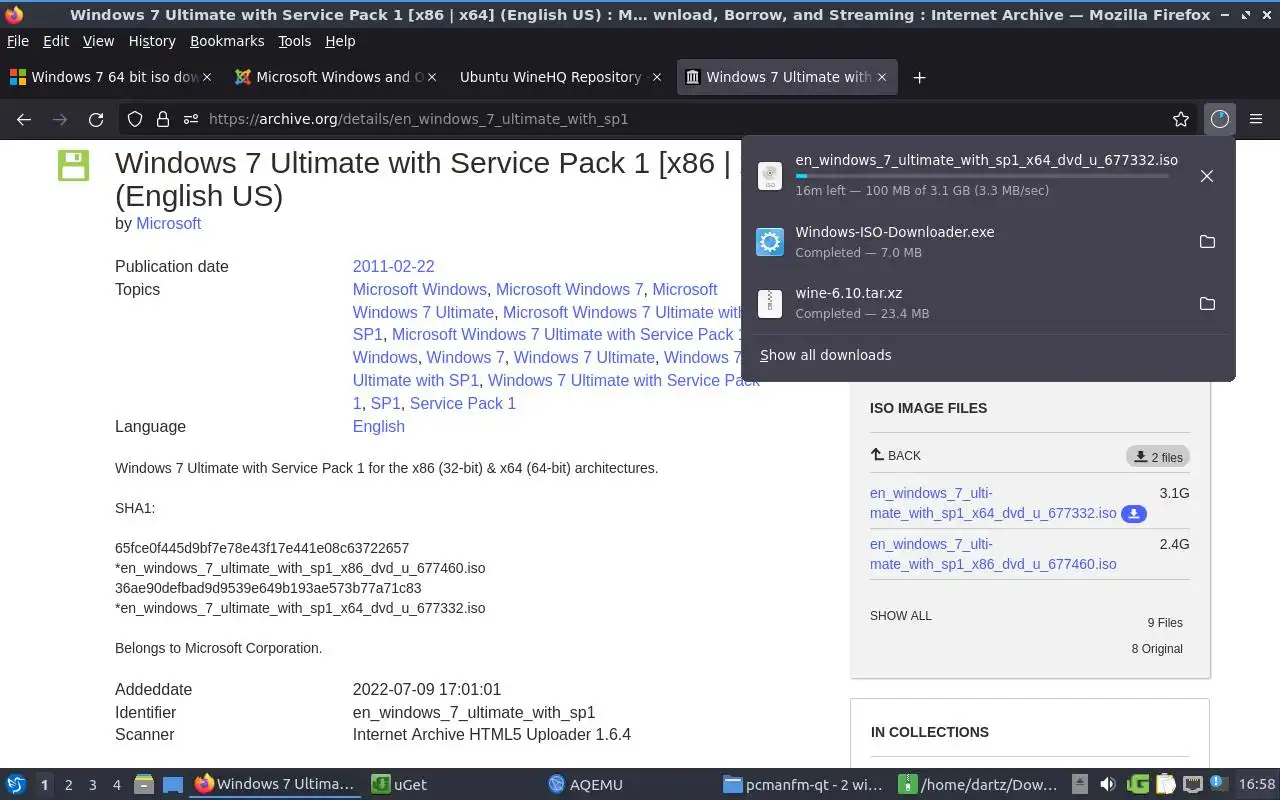
Task: Open the File menu
Action: point(18,41)
